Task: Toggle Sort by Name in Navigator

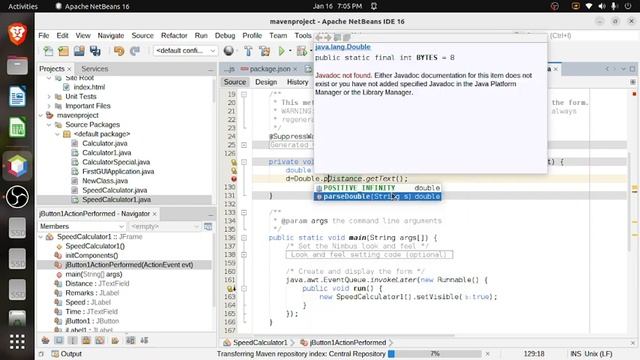Action: click(130, 340)
